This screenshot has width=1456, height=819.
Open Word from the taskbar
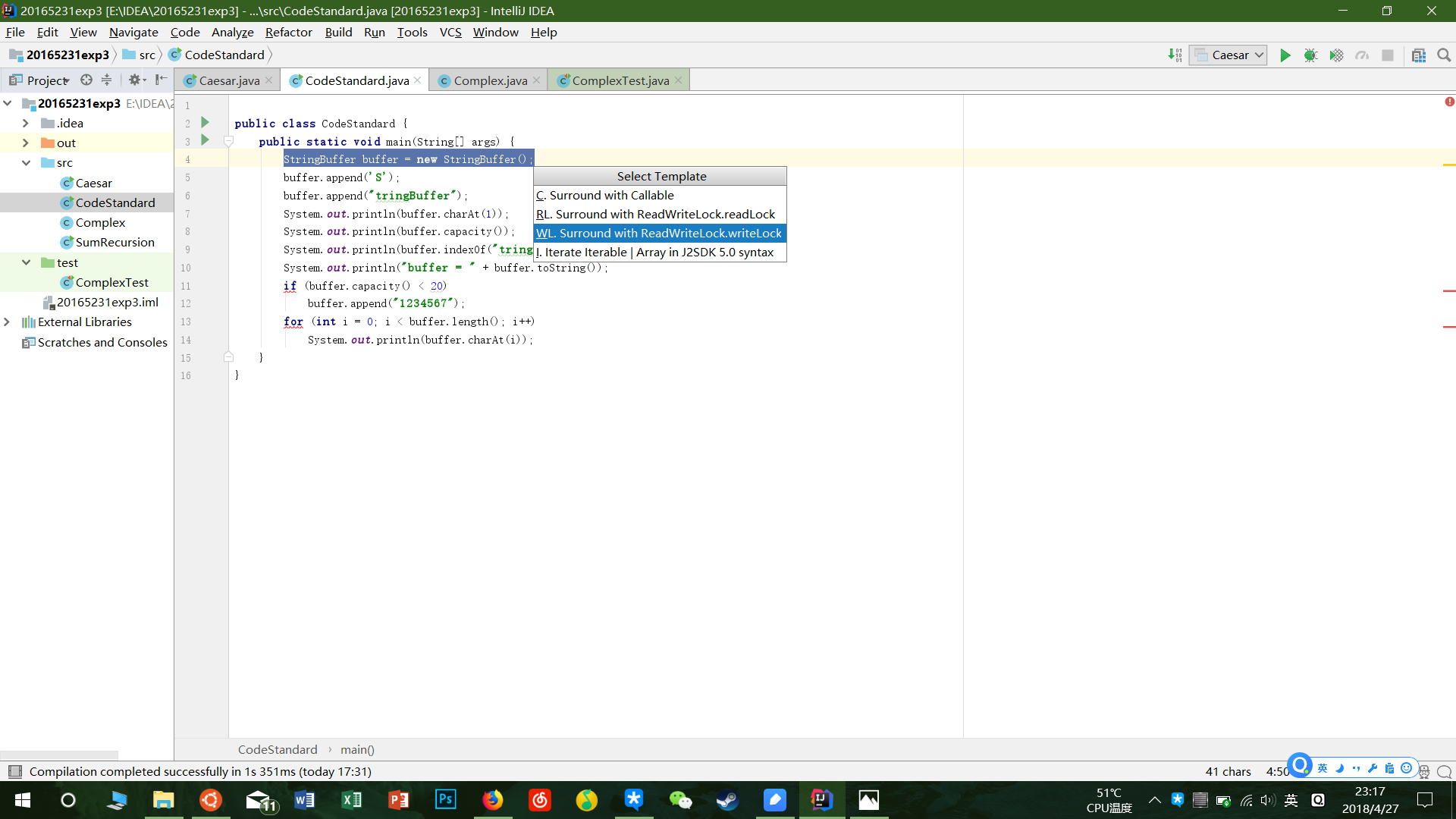pos(305,800)
